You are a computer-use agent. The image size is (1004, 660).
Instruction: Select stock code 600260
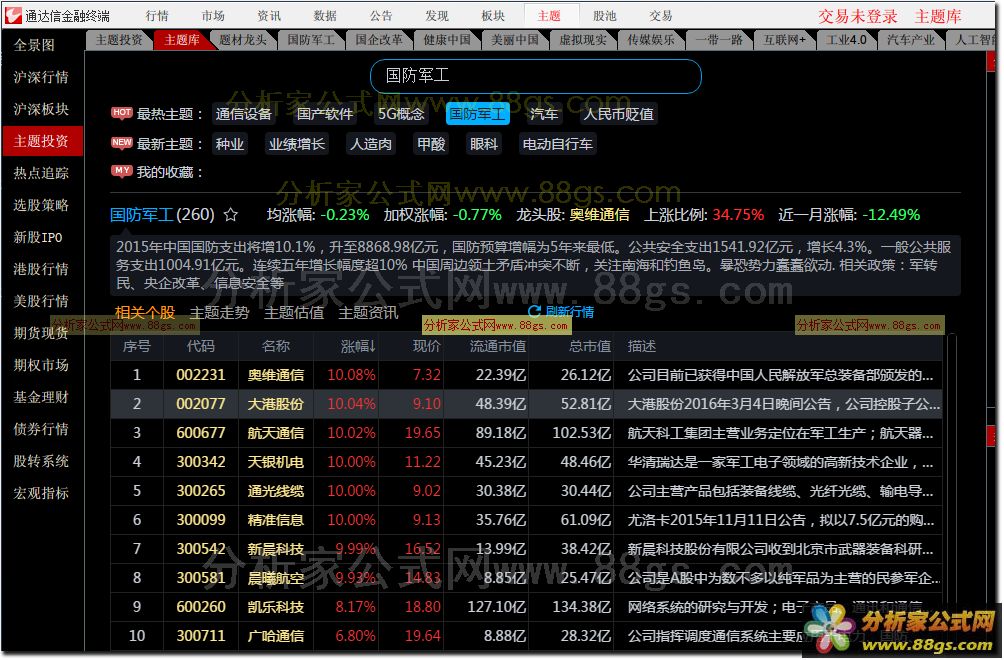(200, 607)
